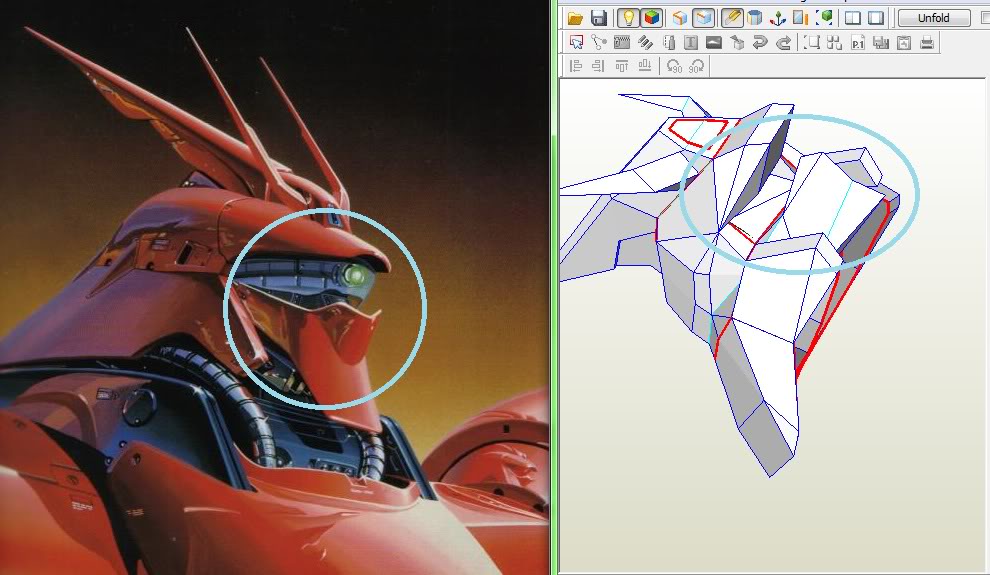990x575 pixels.
Task: Click the align right icon
Action: 599,66
